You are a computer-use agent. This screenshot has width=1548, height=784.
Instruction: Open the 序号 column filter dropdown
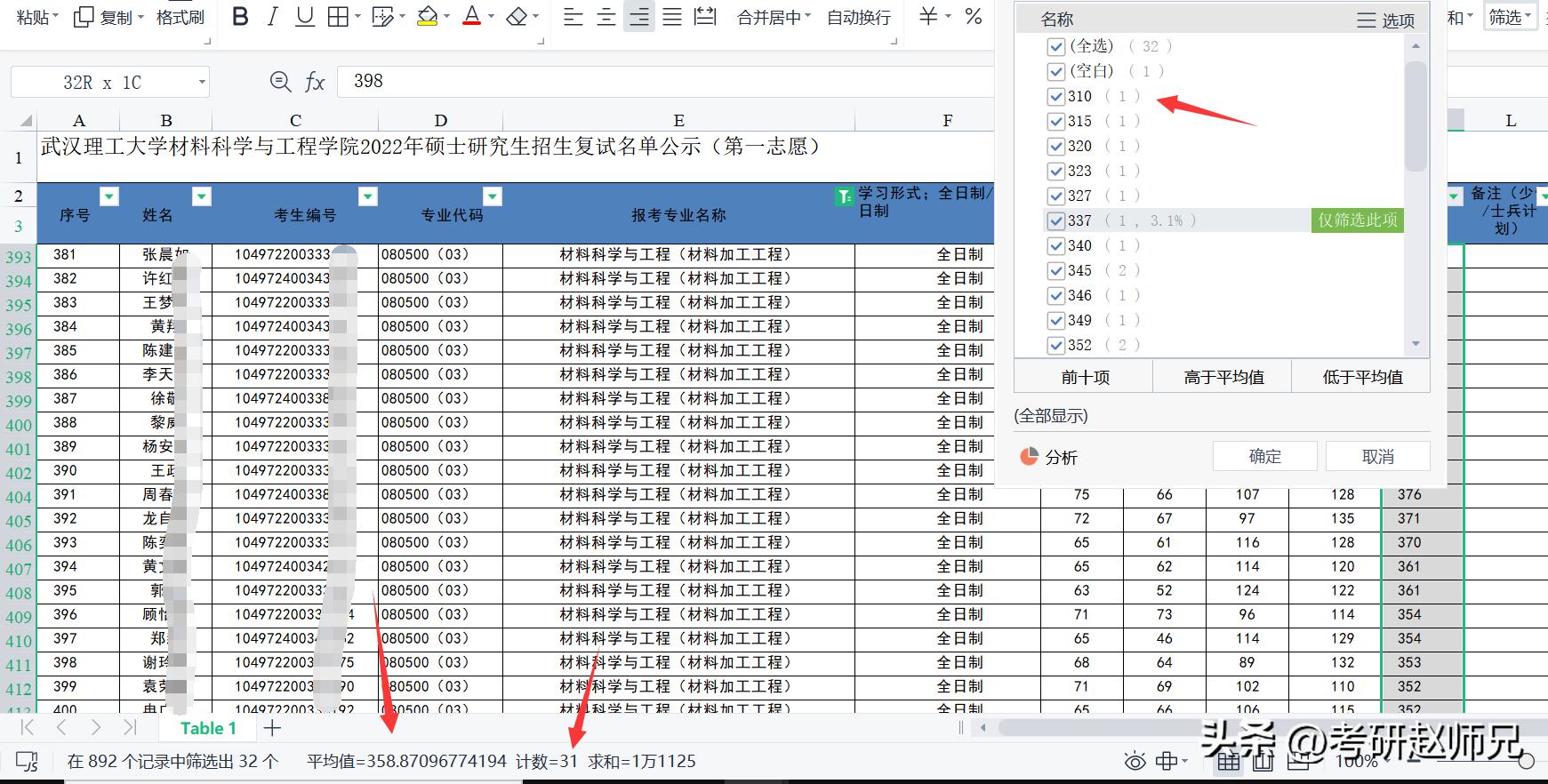click(x=109, y=196)
